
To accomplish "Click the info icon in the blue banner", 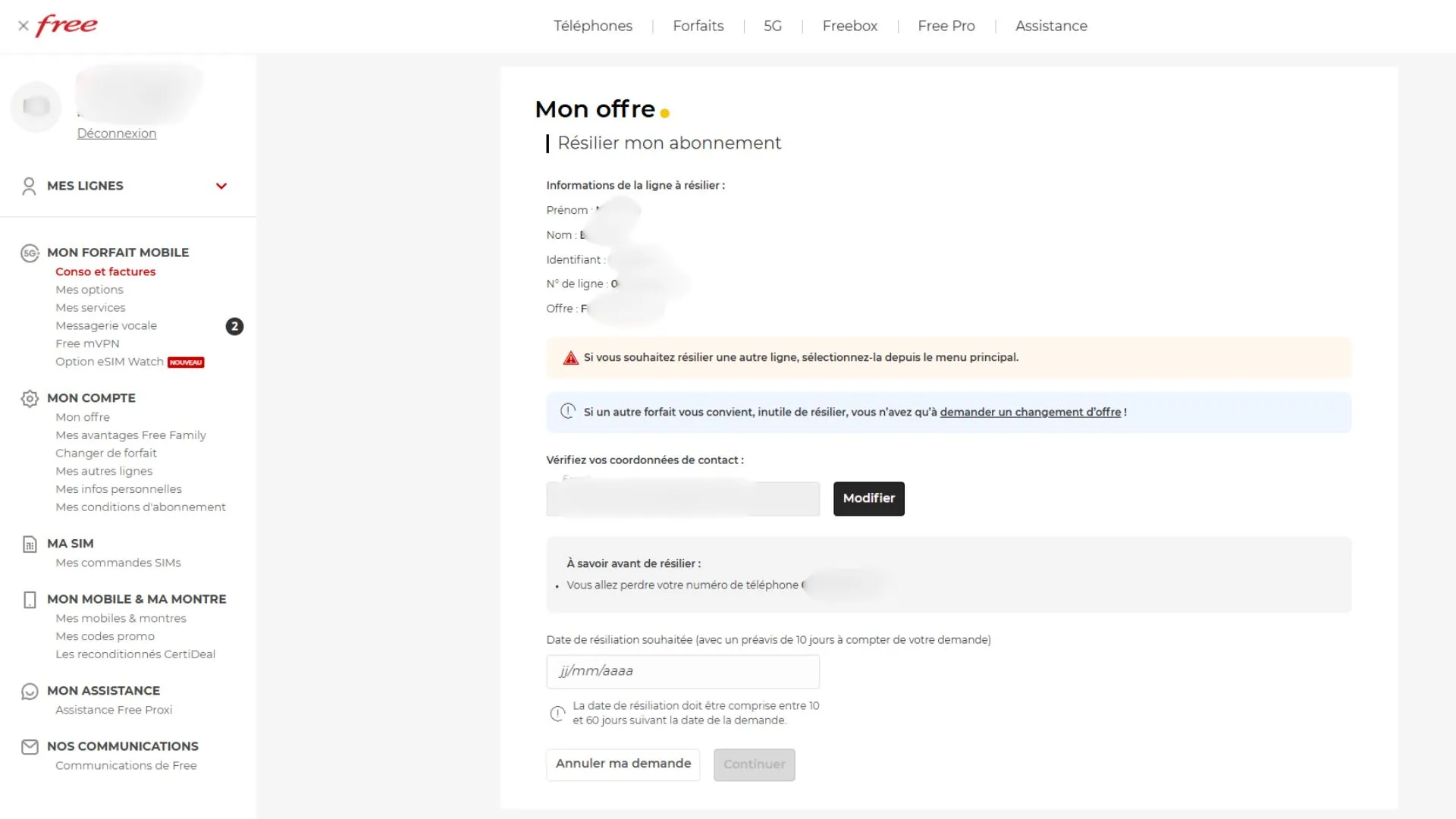I will (x=568, y=411).
